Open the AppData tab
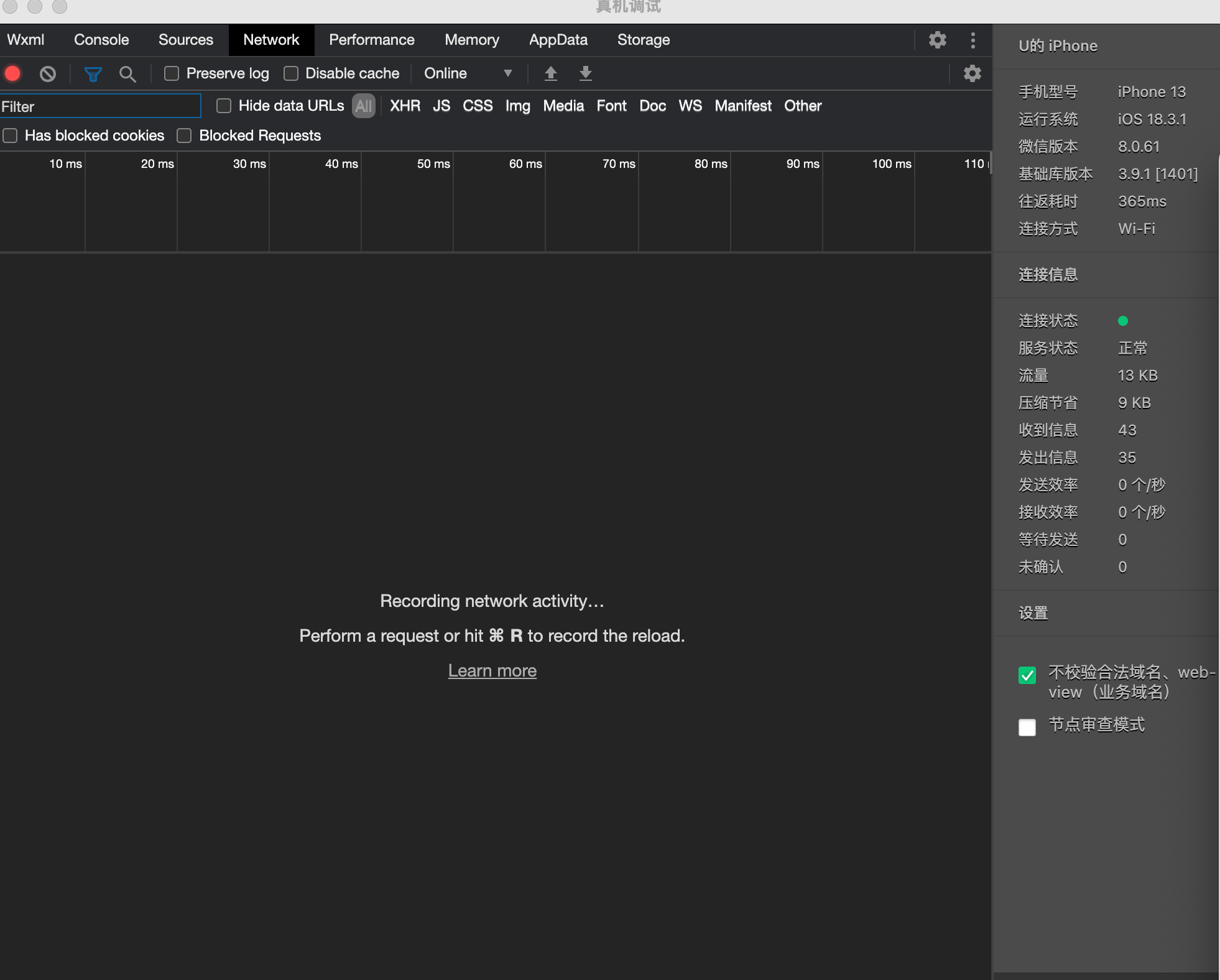 pyautogui.click(x=558, y=40)
